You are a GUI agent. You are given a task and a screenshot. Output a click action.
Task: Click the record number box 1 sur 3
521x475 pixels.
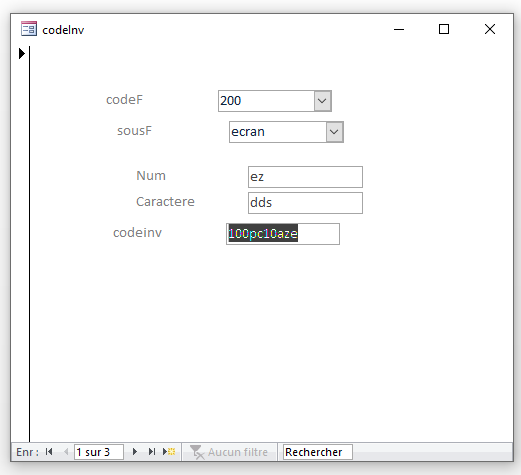click(99, 452)
